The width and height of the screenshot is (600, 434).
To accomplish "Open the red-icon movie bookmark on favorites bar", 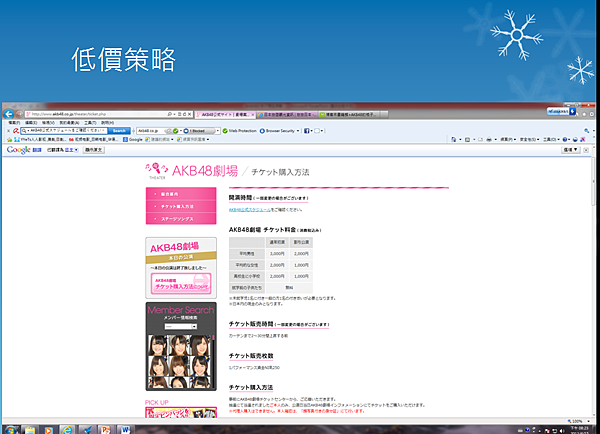I will pyautogui.click(x=94, y=139).
